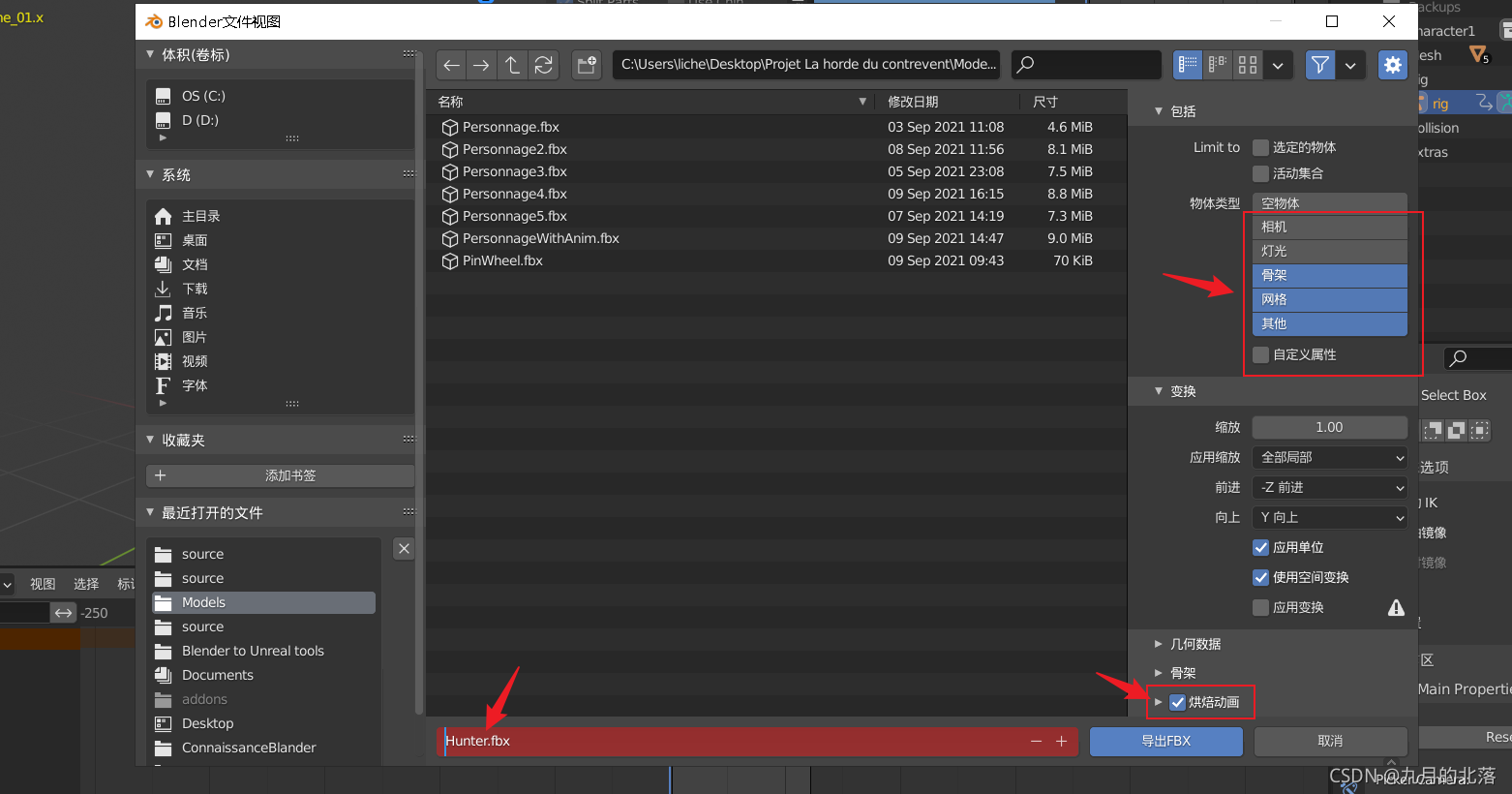Click 取消 cancel button

[1330, 741]
